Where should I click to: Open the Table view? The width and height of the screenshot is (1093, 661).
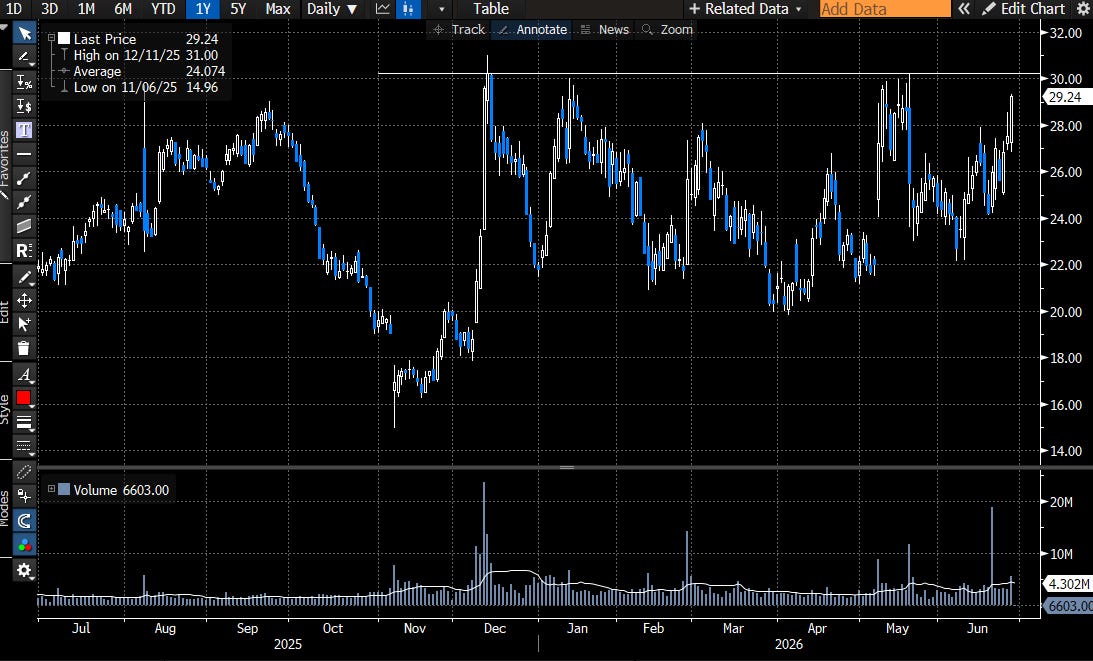point(491,9)
